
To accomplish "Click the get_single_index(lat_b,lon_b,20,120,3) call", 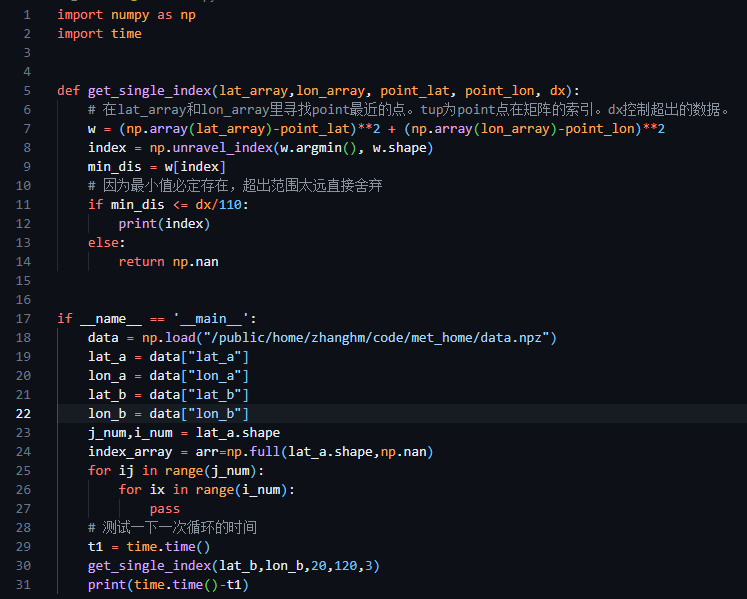I will pyautogui.click(x=233, y=566).
